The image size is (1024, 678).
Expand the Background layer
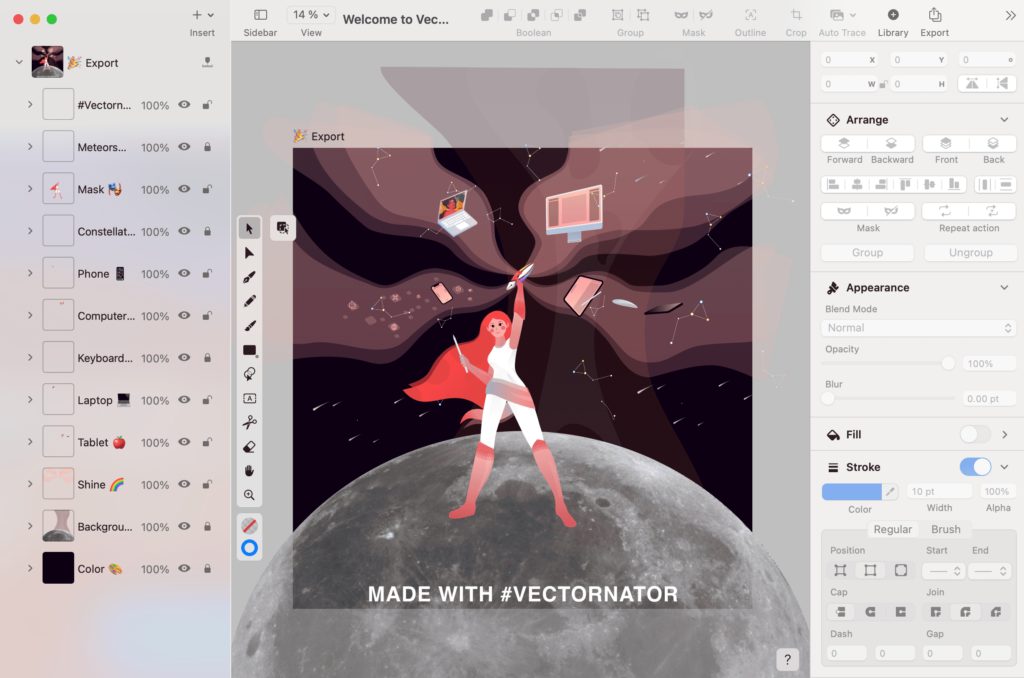click(x=30, y=526)
